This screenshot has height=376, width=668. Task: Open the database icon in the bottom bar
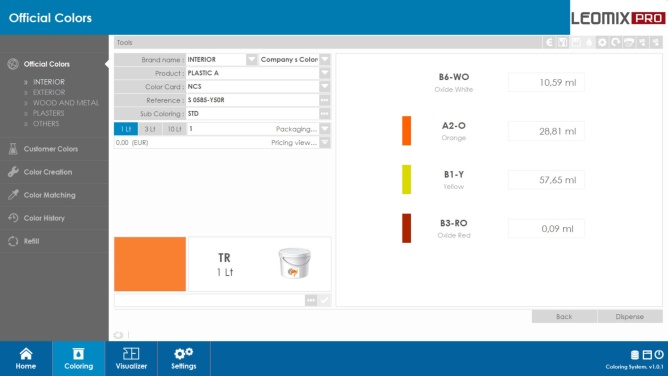(x=635, y=354)
